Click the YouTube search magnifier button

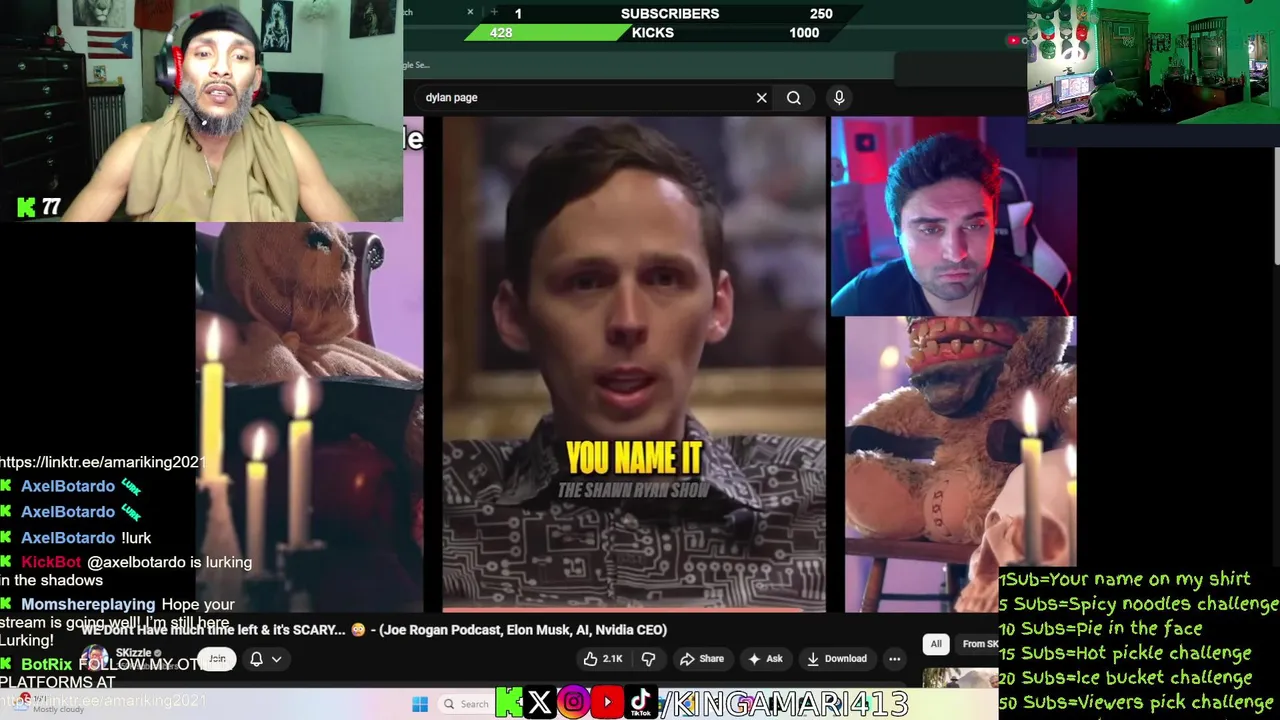click(793, 98)
